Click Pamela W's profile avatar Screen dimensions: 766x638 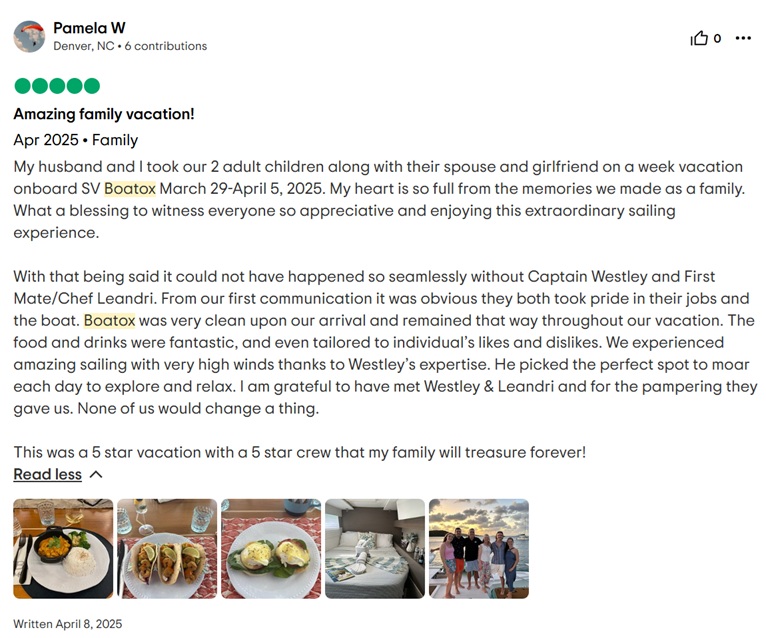(29, 37)
